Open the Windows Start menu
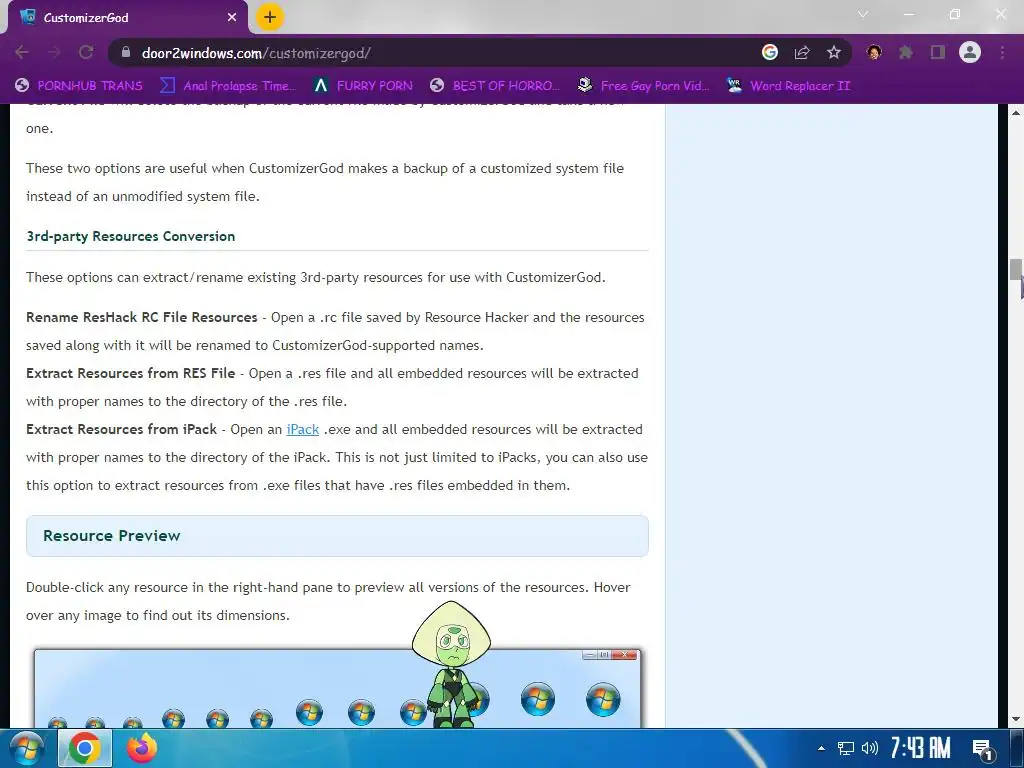The height and width of the screenshot is (768, 1024). pos(26,748)
